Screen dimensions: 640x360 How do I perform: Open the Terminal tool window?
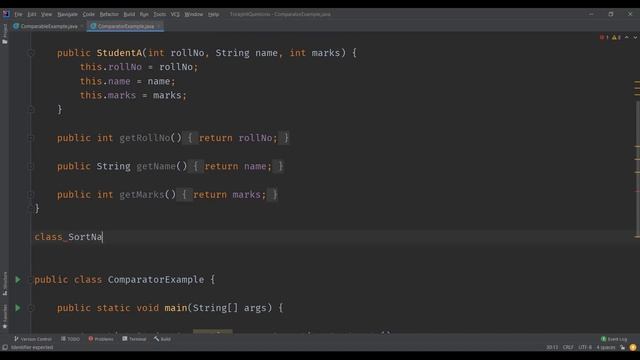point(134,339)
